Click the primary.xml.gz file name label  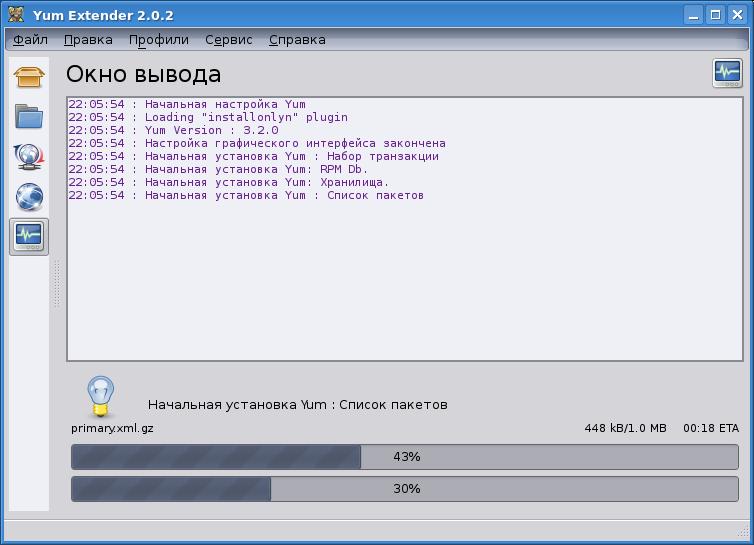[x=112, y=428]
